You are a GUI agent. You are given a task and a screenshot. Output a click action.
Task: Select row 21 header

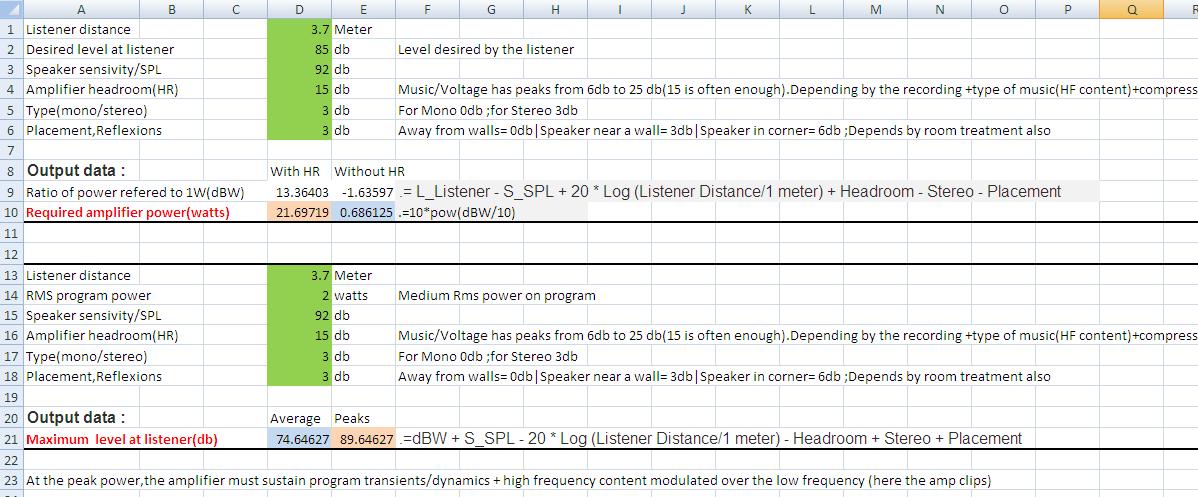pyautogui.click(x=11, y=439)
